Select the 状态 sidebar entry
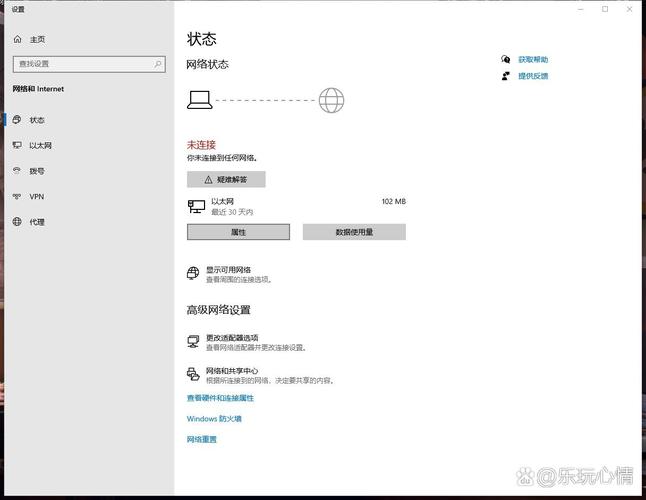This screenshot has height=500, width=646. 89,120
